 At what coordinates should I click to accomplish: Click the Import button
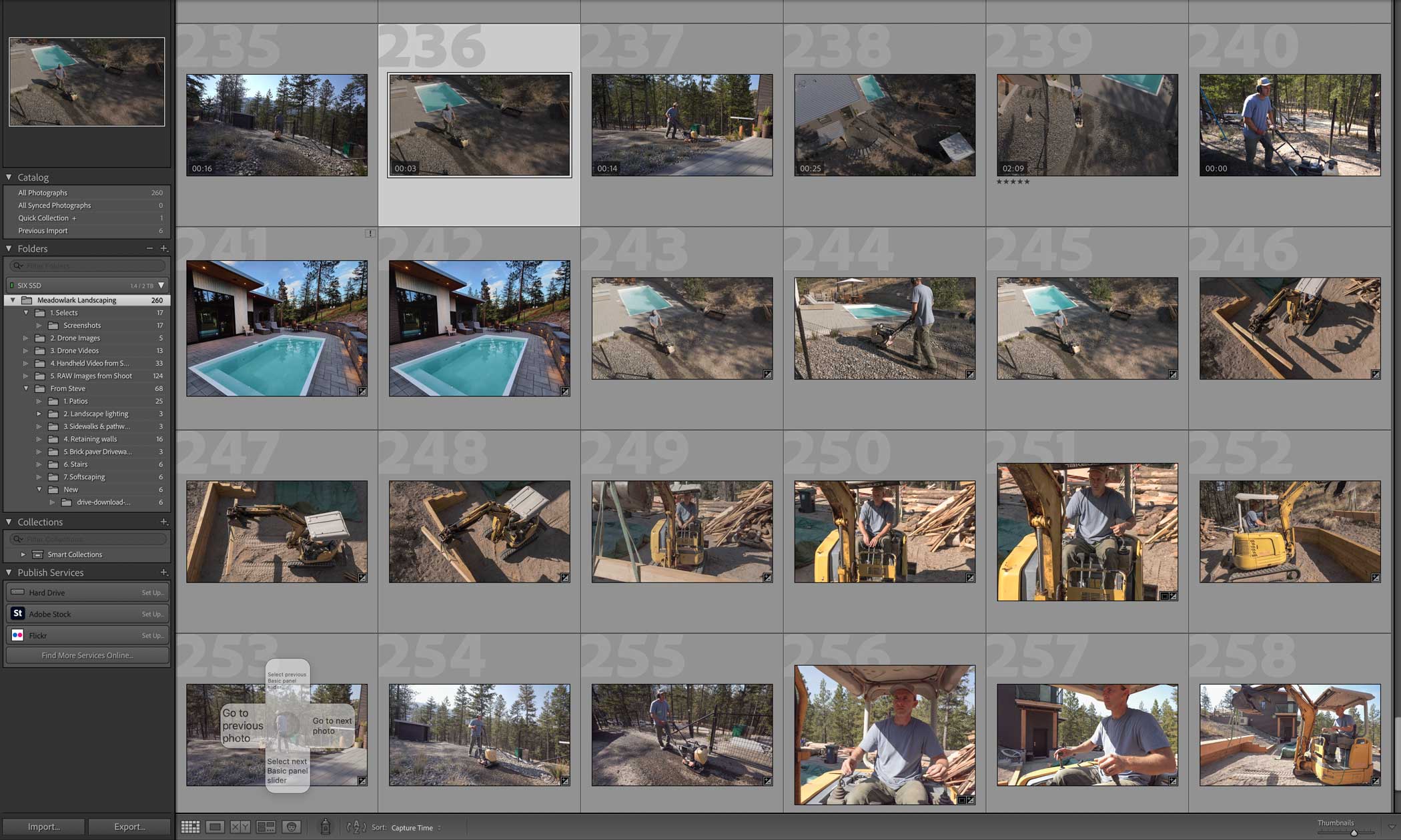pos(43,827)
